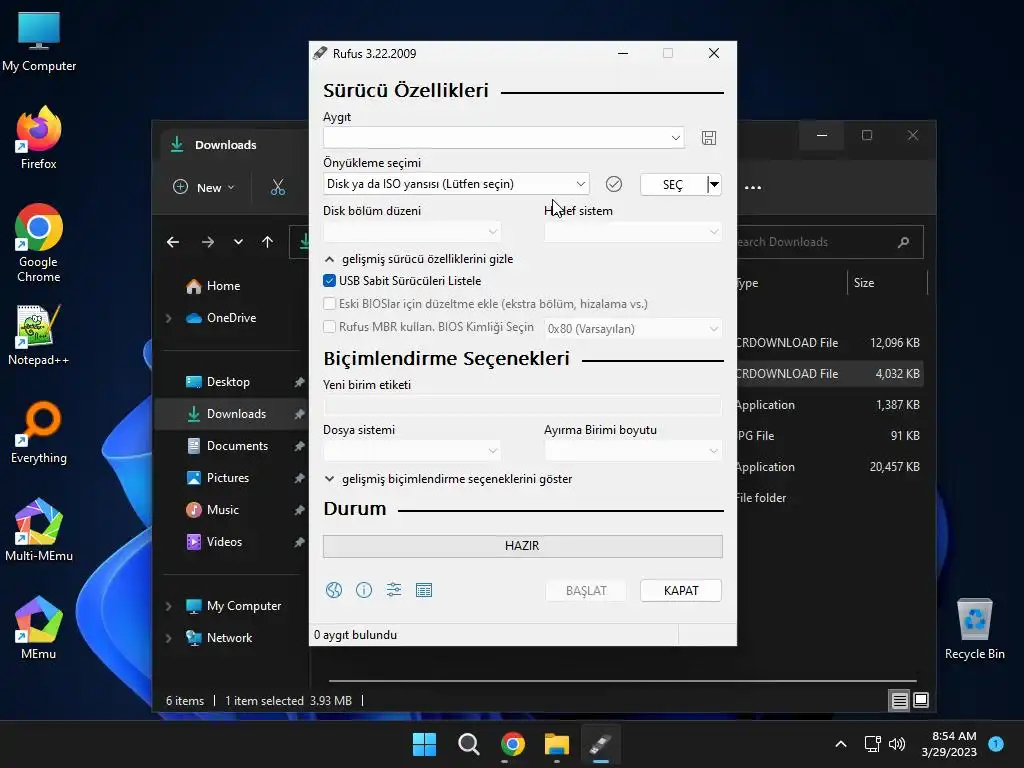Open Rufus settings sliders icon

[394, 590]
